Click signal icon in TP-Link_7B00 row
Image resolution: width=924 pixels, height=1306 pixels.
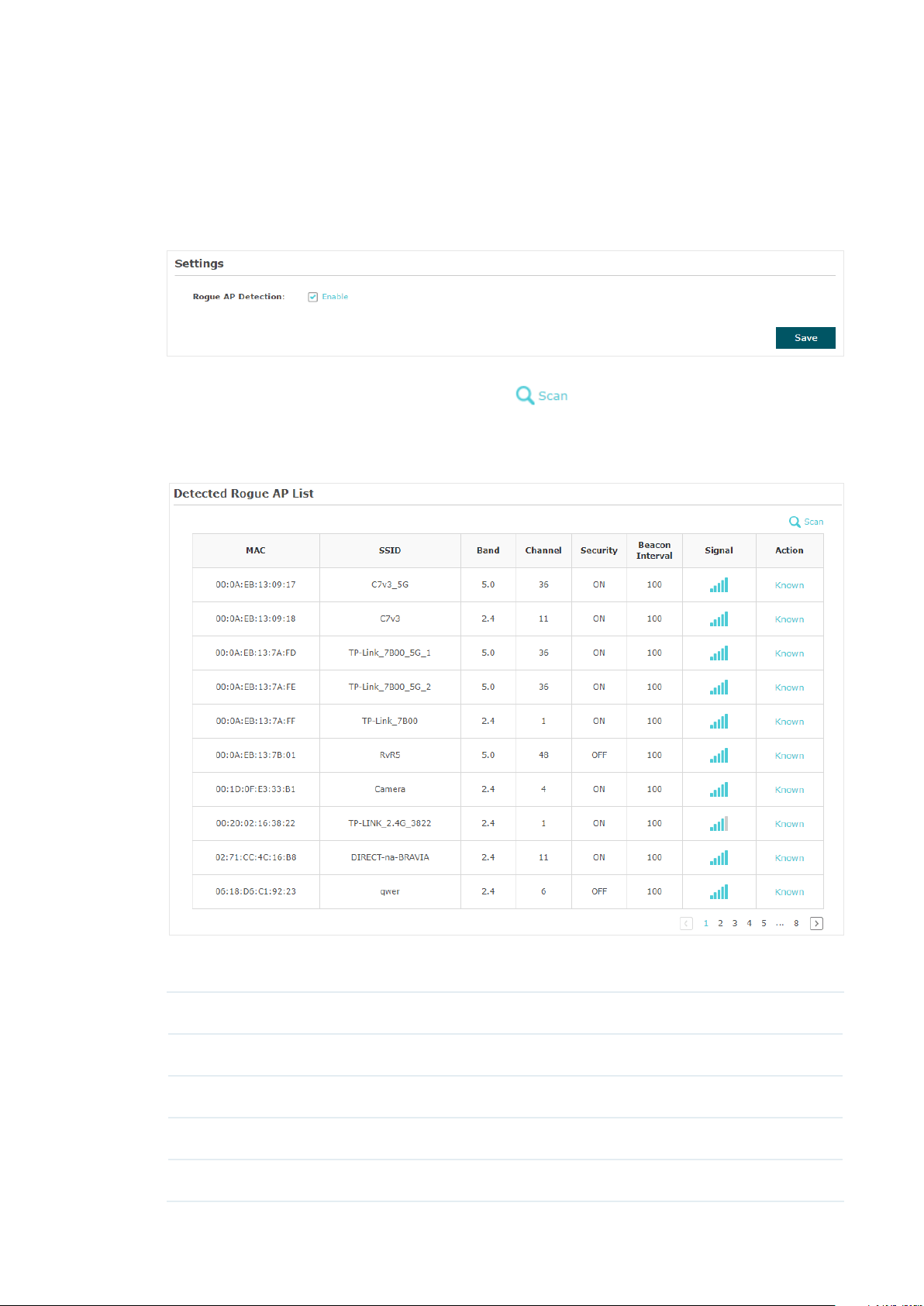pos(719,722)
